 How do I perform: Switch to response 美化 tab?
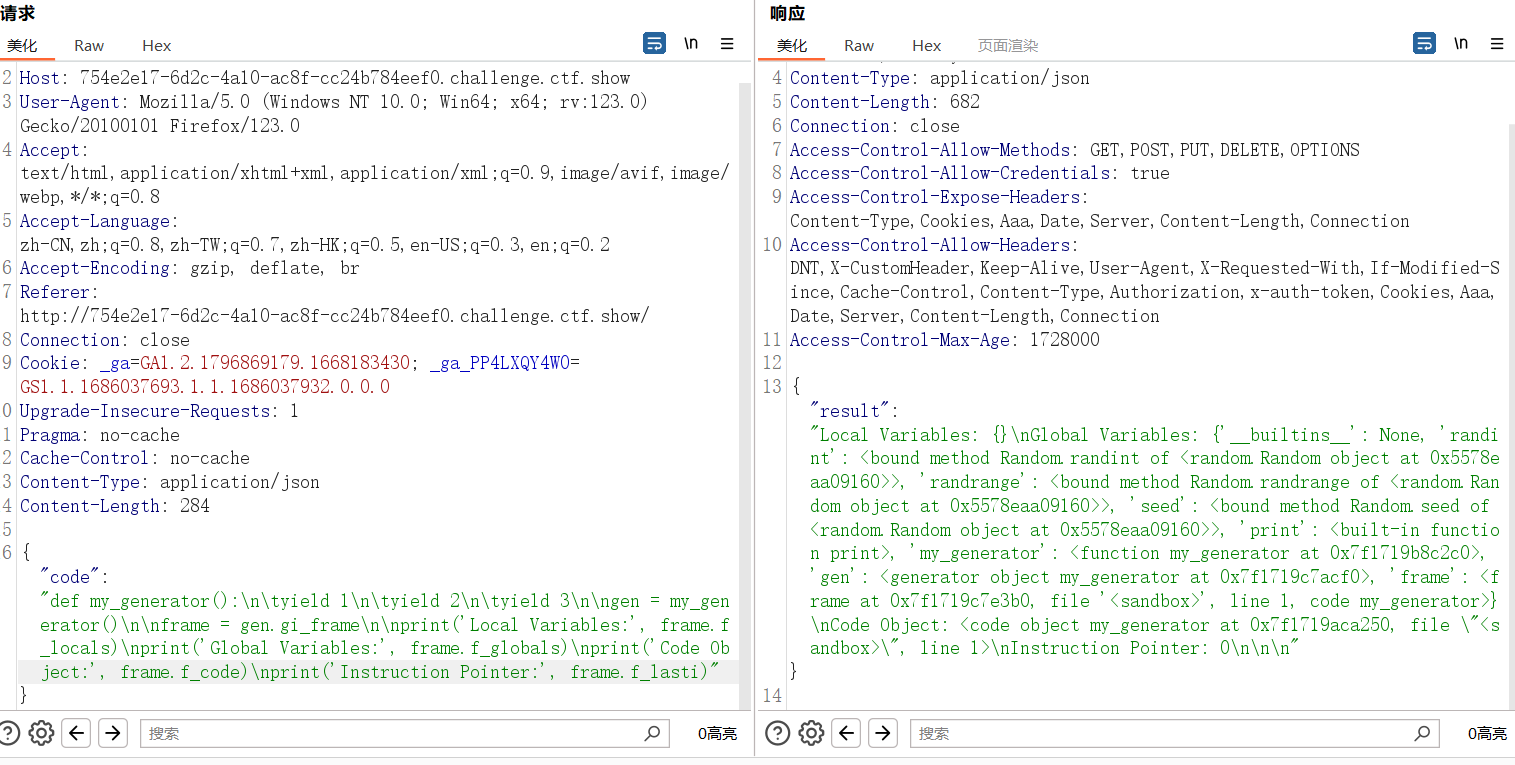coord(792,45)
